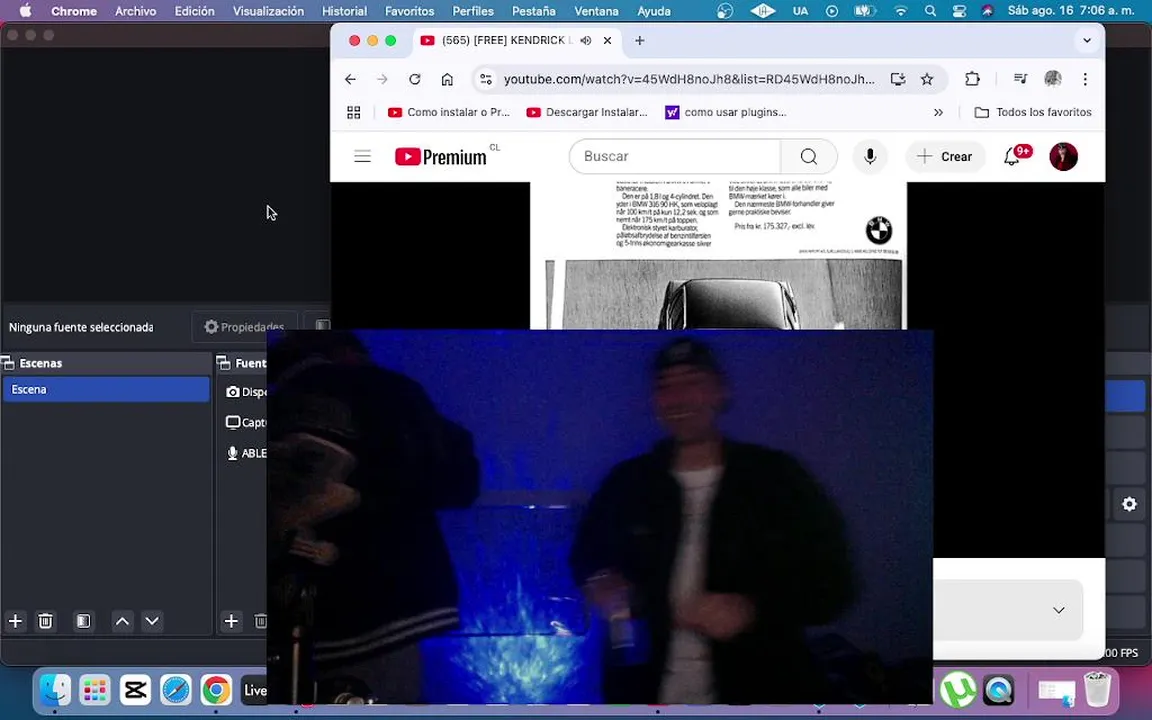Click the install app icon in address bar
The height and width of the screenshot is (720, 1152).
click(x=898, y=79)
